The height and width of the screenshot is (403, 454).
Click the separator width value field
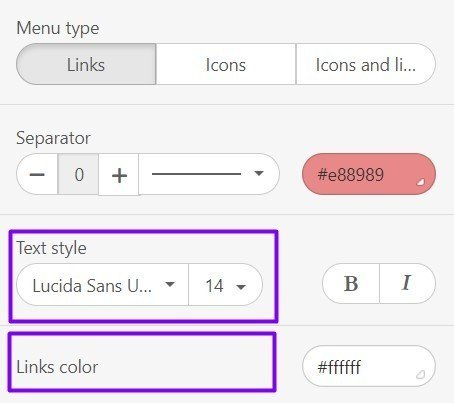point(78,174)
